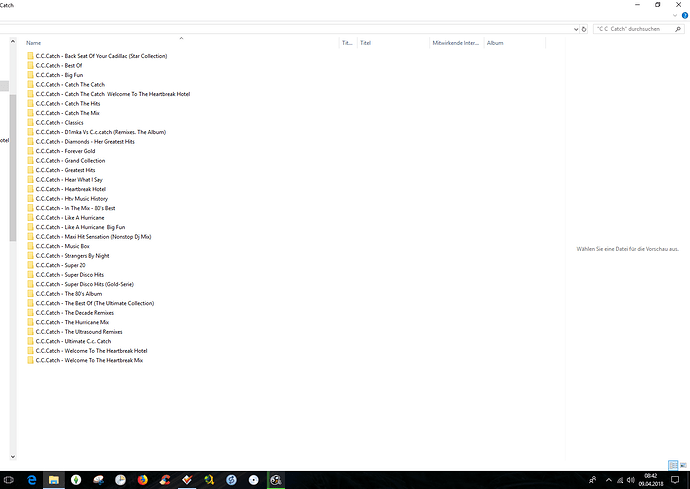Expand the ribbon chevron near Help
This screenshot has width=690, height=489.
point(675,15)
